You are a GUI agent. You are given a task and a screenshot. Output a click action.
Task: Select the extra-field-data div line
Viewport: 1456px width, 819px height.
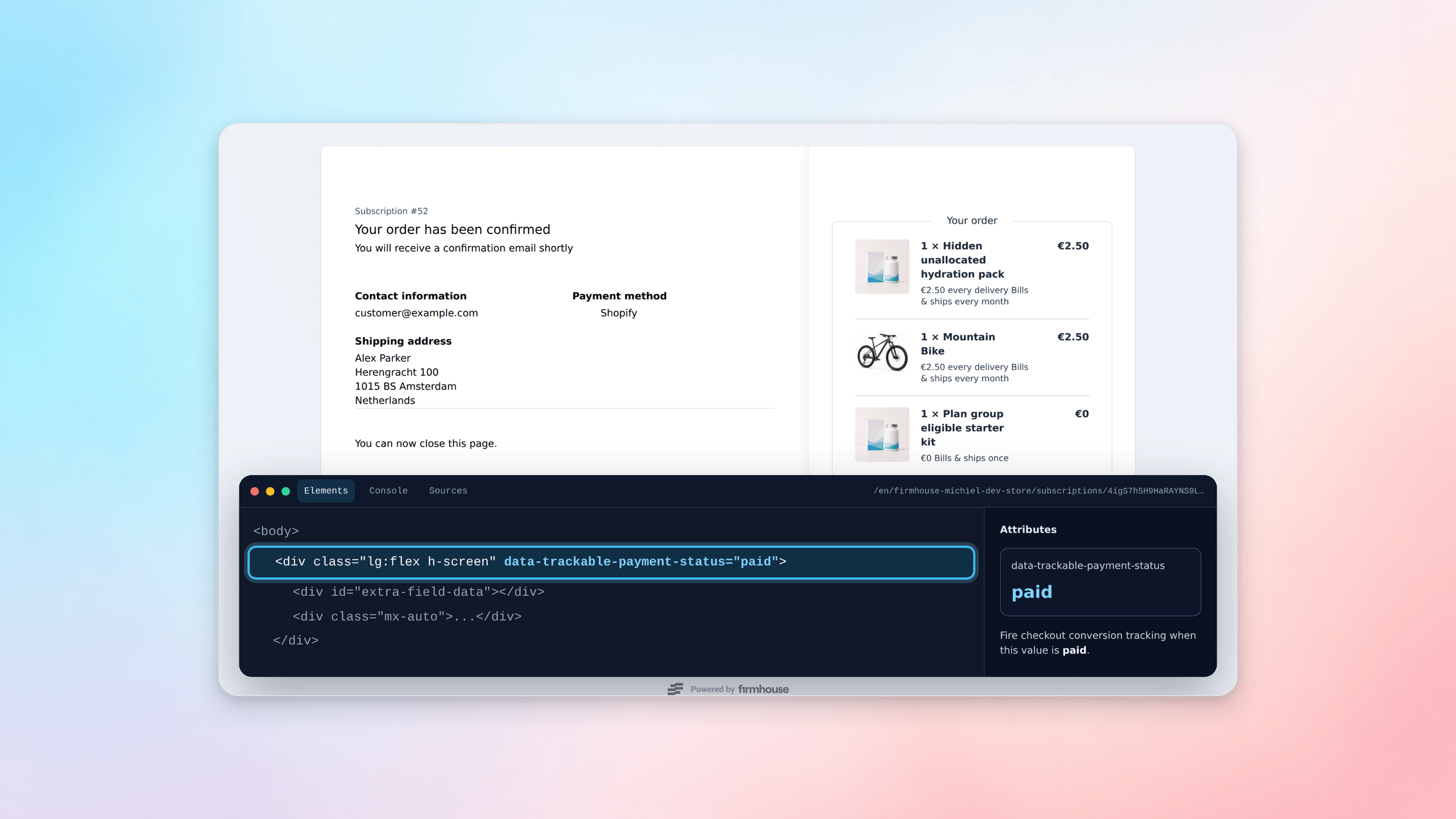(x=418, y=592)
